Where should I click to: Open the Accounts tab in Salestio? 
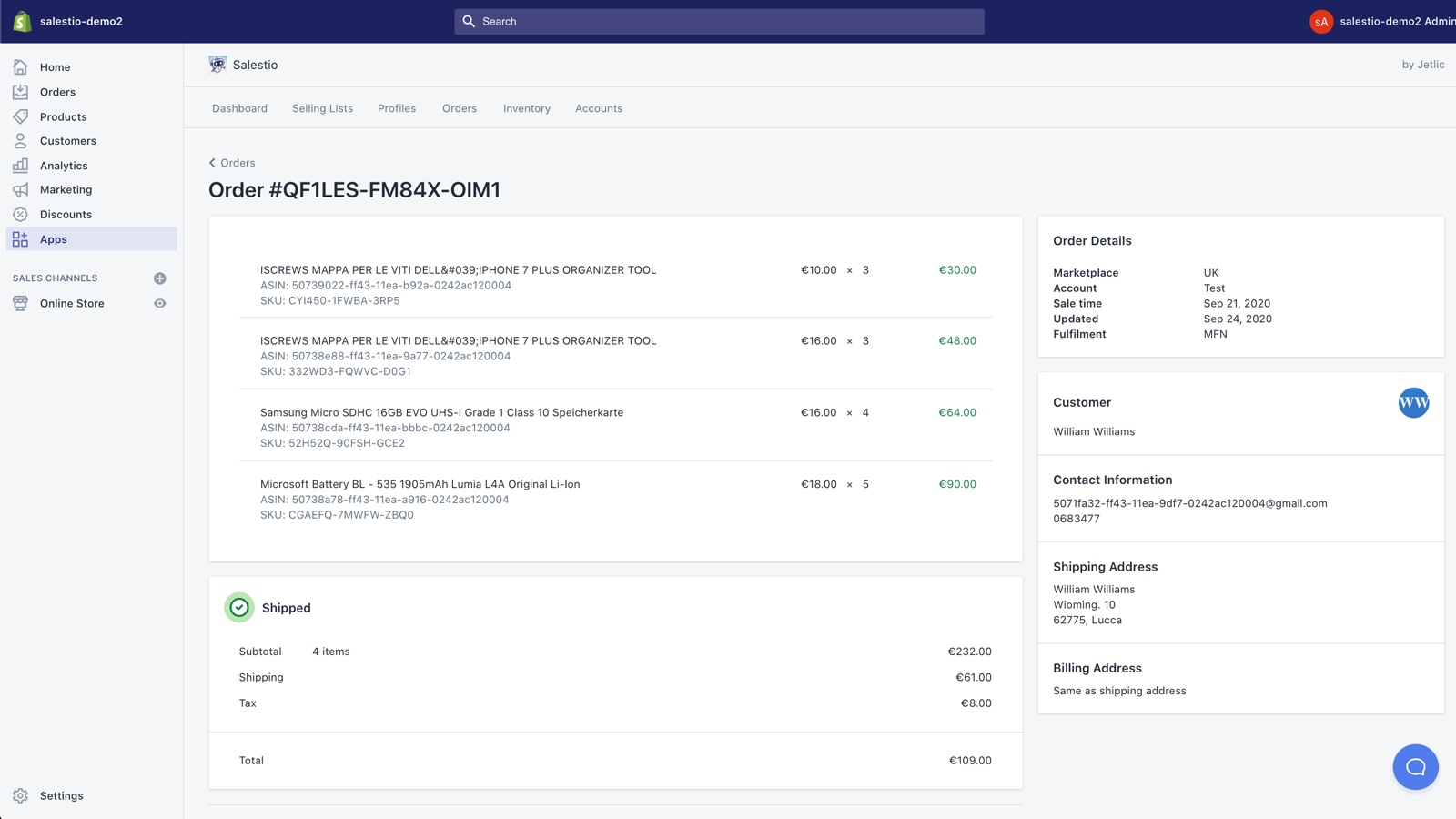click(598, 108)
